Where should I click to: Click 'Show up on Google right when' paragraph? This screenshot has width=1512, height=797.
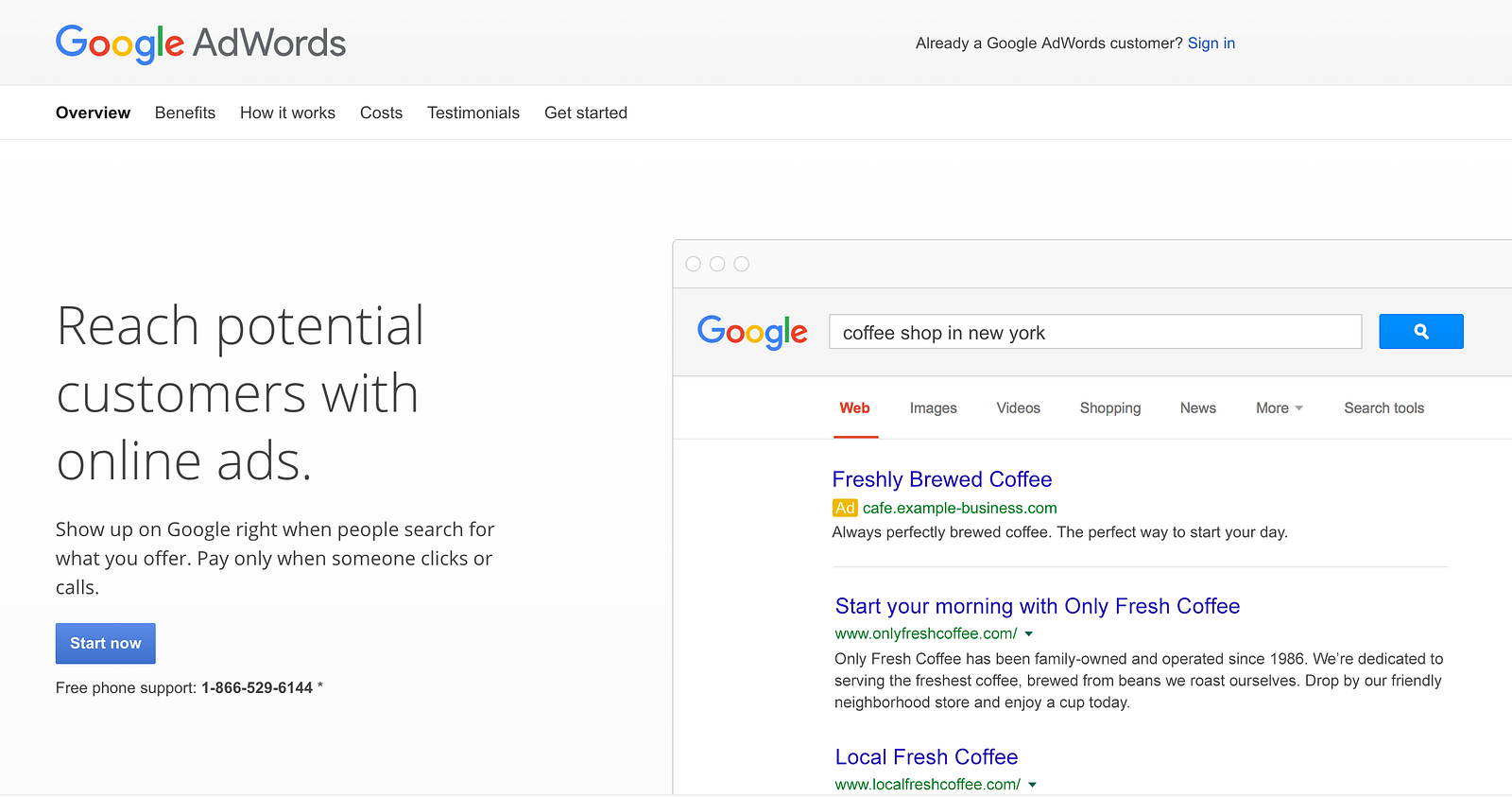275,559
